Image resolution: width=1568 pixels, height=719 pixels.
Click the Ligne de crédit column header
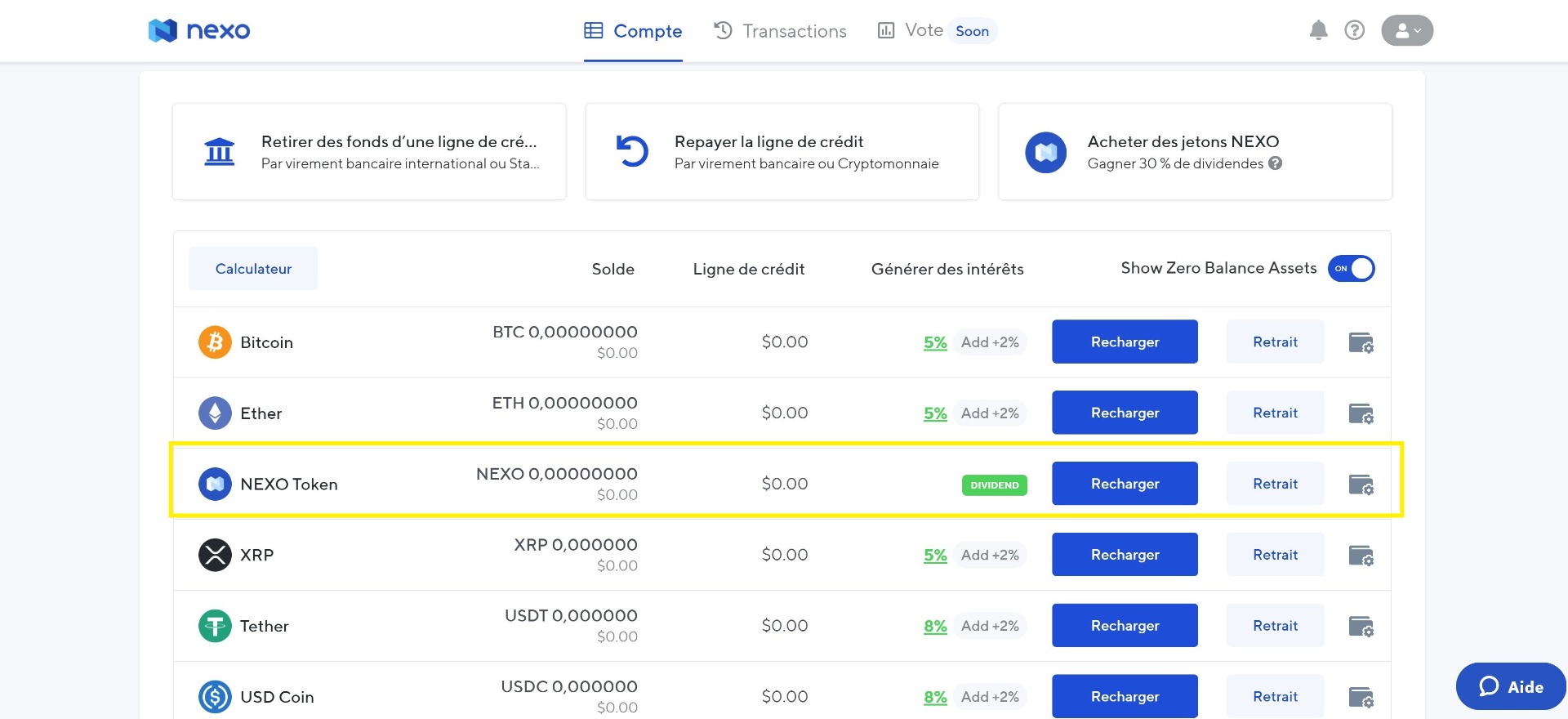[x=749, y=269]
